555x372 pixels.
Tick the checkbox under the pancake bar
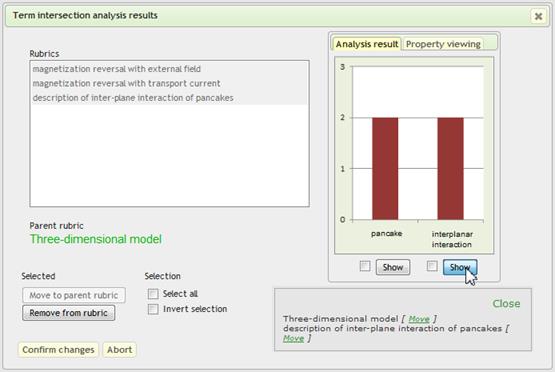[365, 266]
